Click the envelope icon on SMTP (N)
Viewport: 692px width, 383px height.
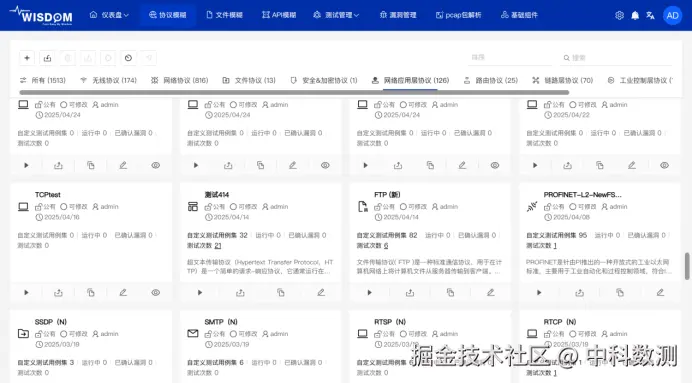pyautogui.click(x=193, y=334)
